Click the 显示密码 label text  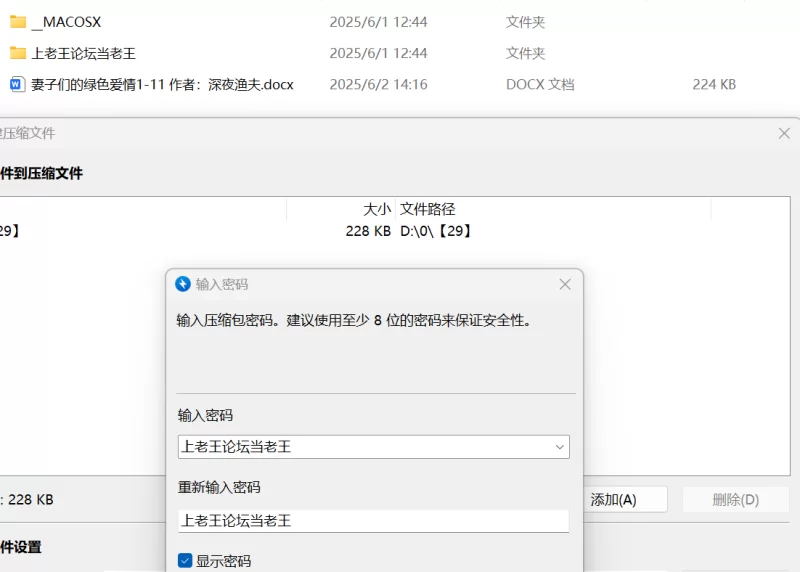pos(223,561)
